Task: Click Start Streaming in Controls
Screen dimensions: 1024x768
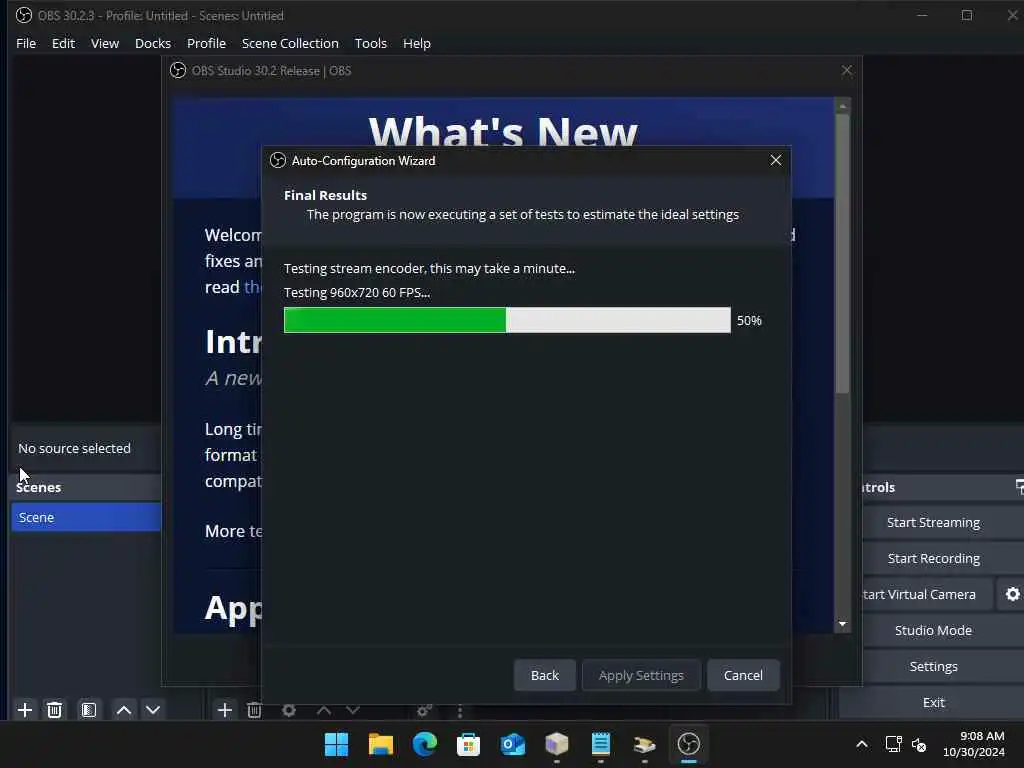Action: pyautogui.click(x=933, y=522)
